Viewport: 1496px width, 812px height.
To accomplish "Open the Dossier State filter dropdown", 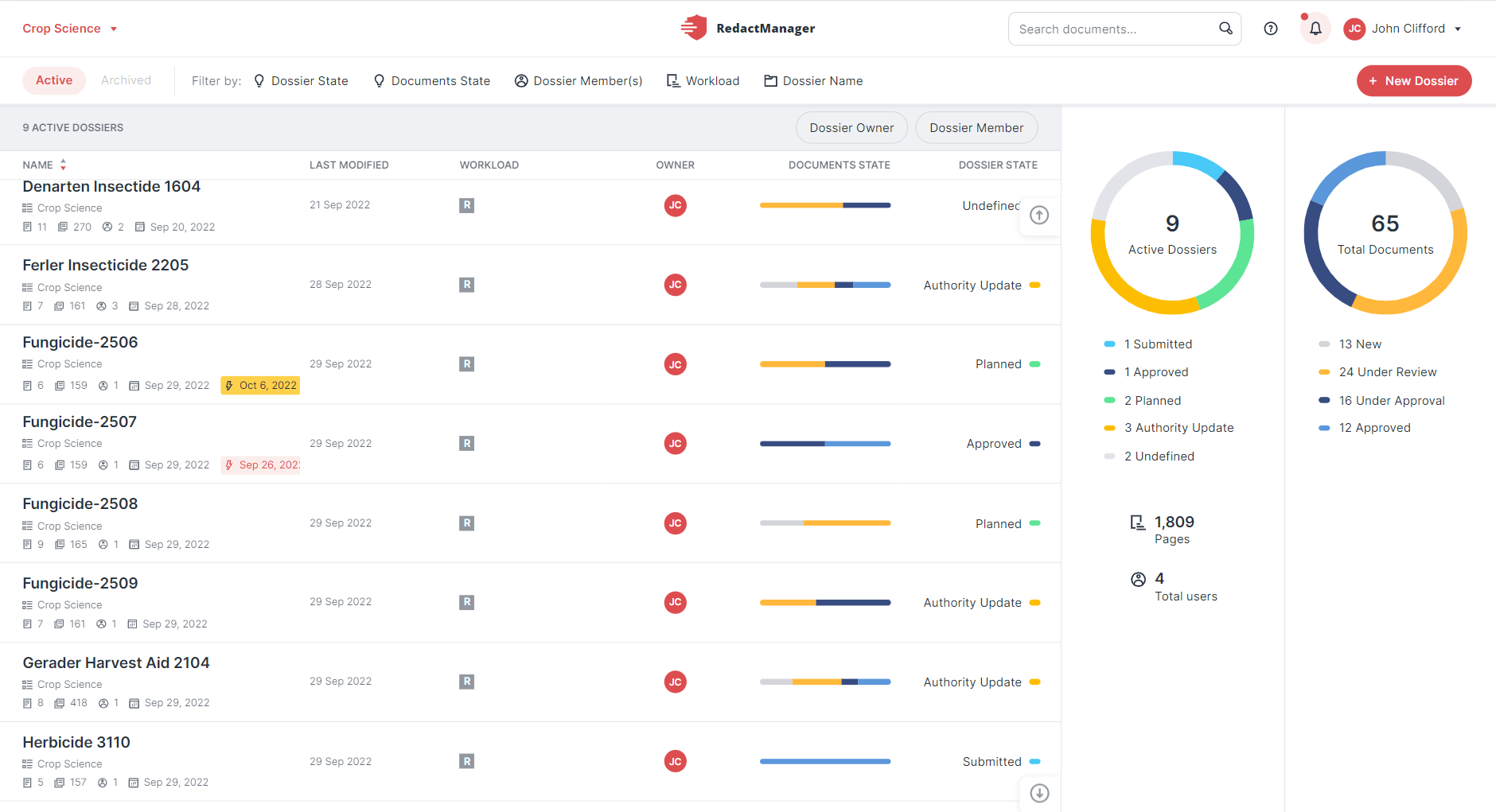I will tap(301, 81).
